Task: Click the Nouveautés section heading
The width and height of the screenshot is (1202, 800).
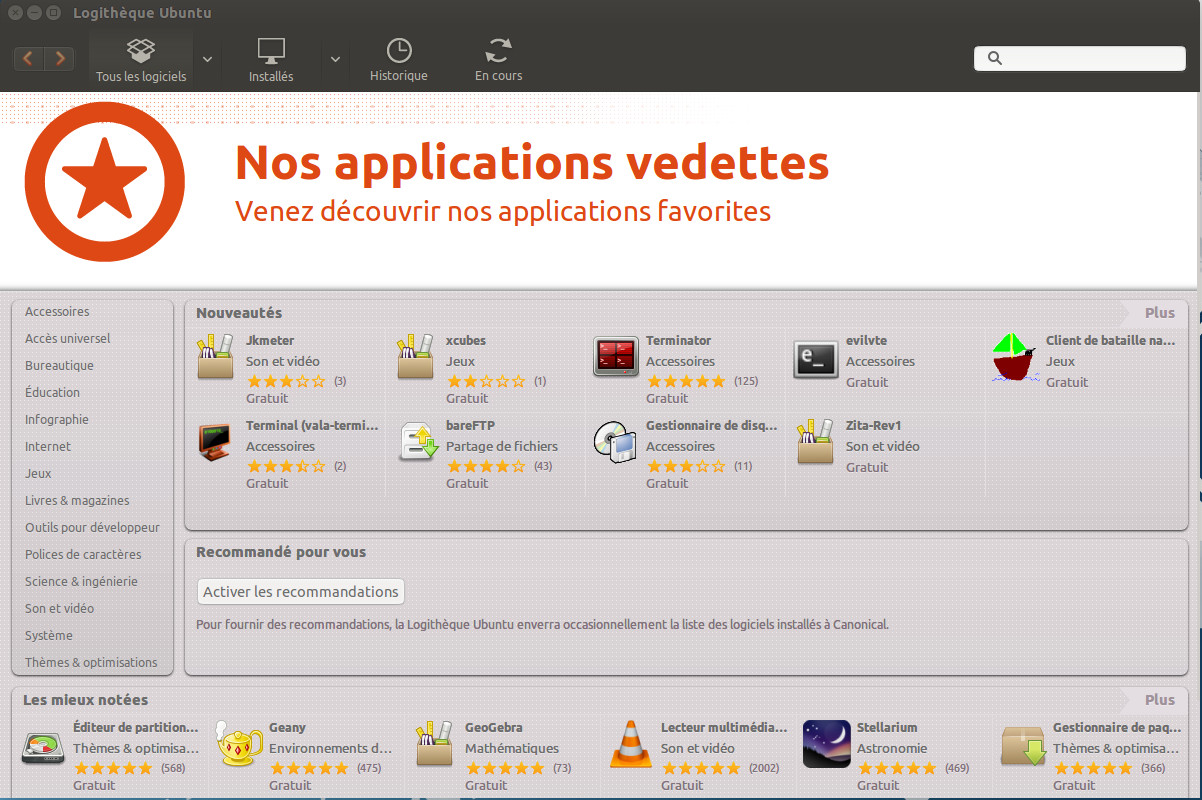Action: (239, 313)
